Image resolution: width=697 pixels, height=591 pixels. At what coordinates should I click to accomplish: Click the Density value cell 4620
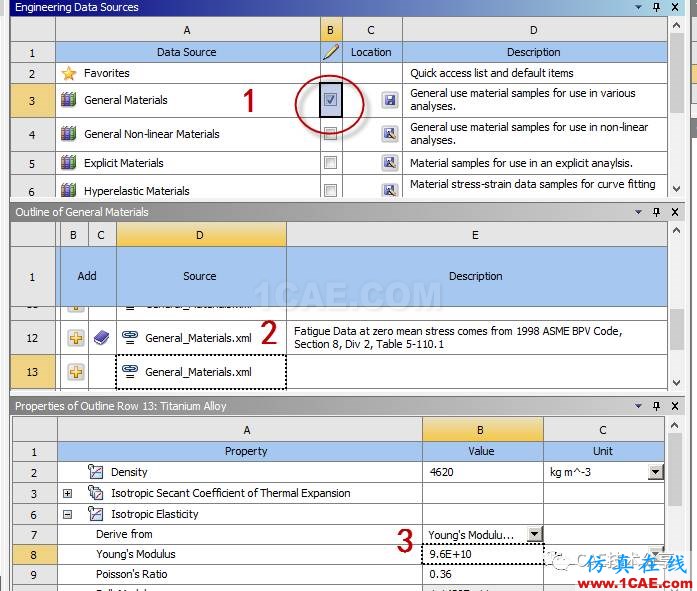(x=482, y=472)
